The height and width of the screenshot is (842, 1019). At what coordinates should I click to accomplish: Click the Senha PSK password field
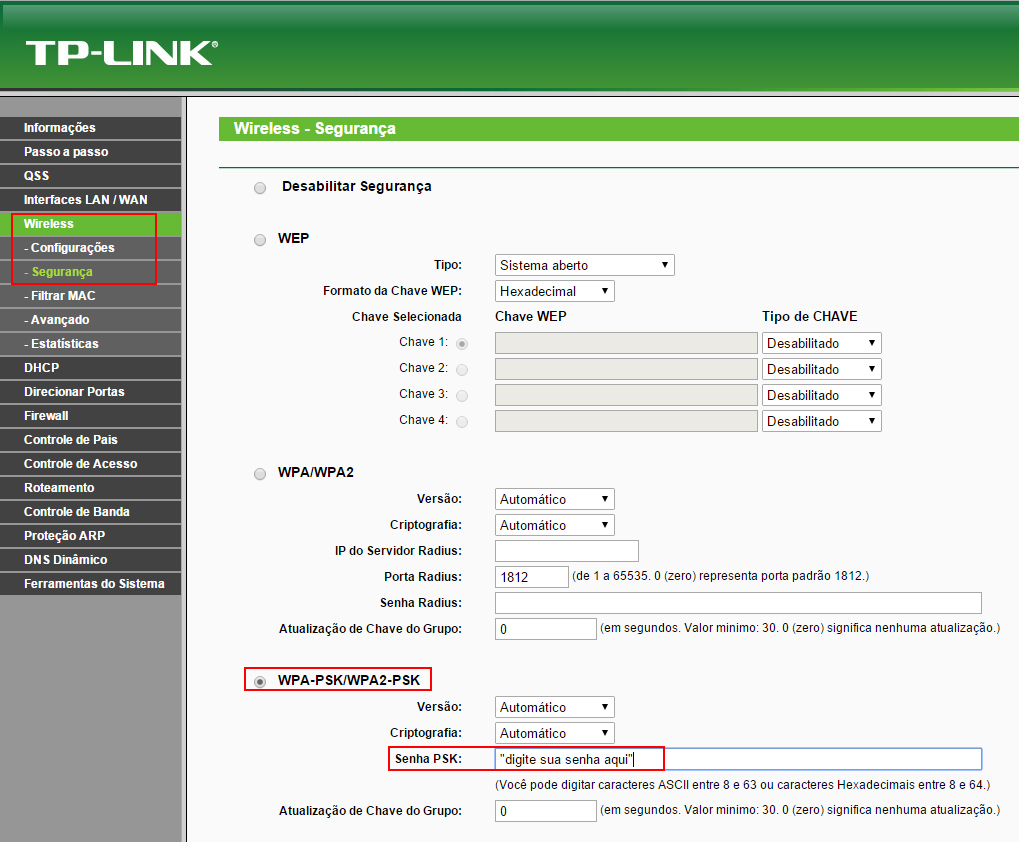pyautogui.click(x=738, y=759)
